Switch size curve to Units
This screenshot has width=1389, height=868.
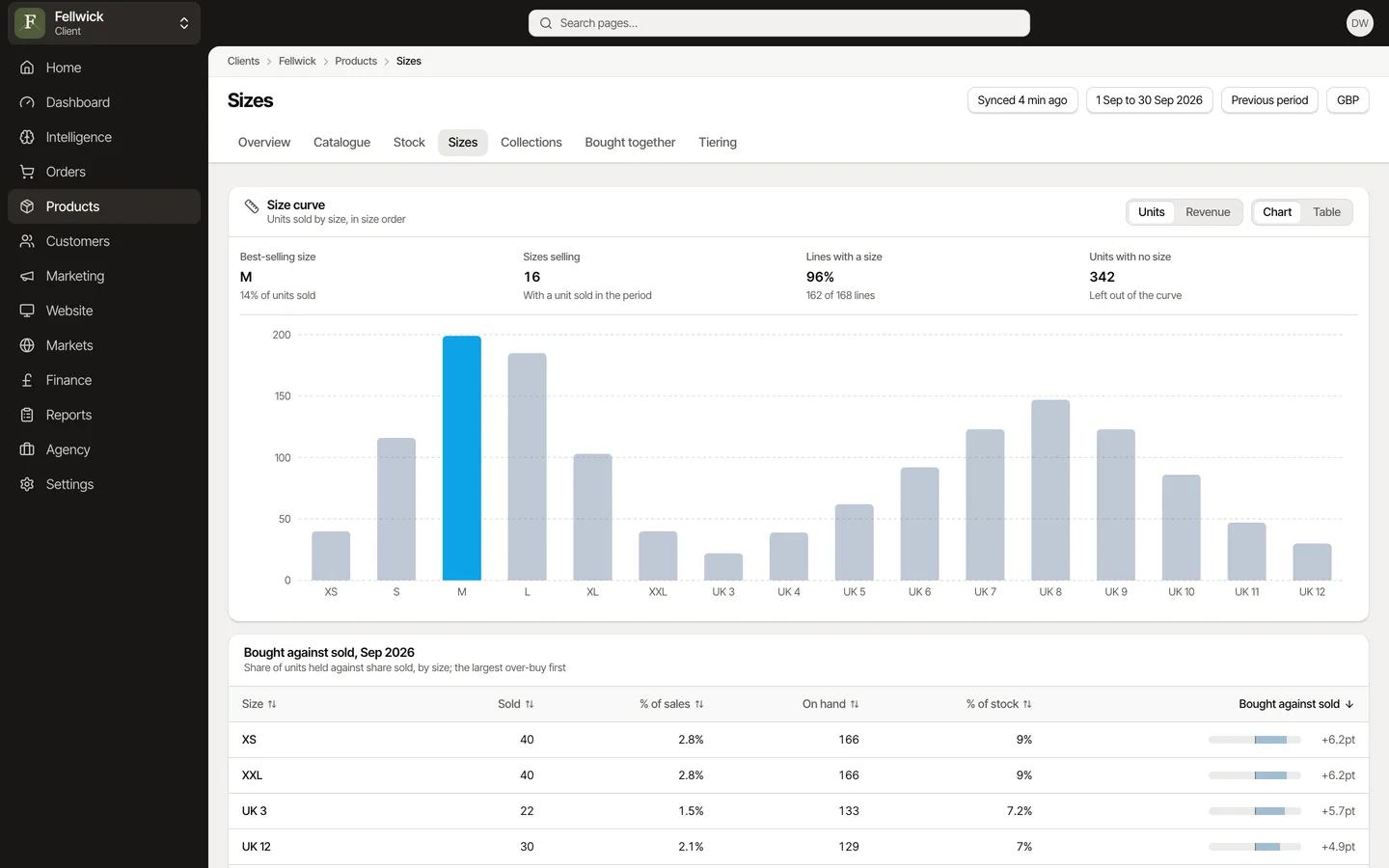coord(1151,212)
